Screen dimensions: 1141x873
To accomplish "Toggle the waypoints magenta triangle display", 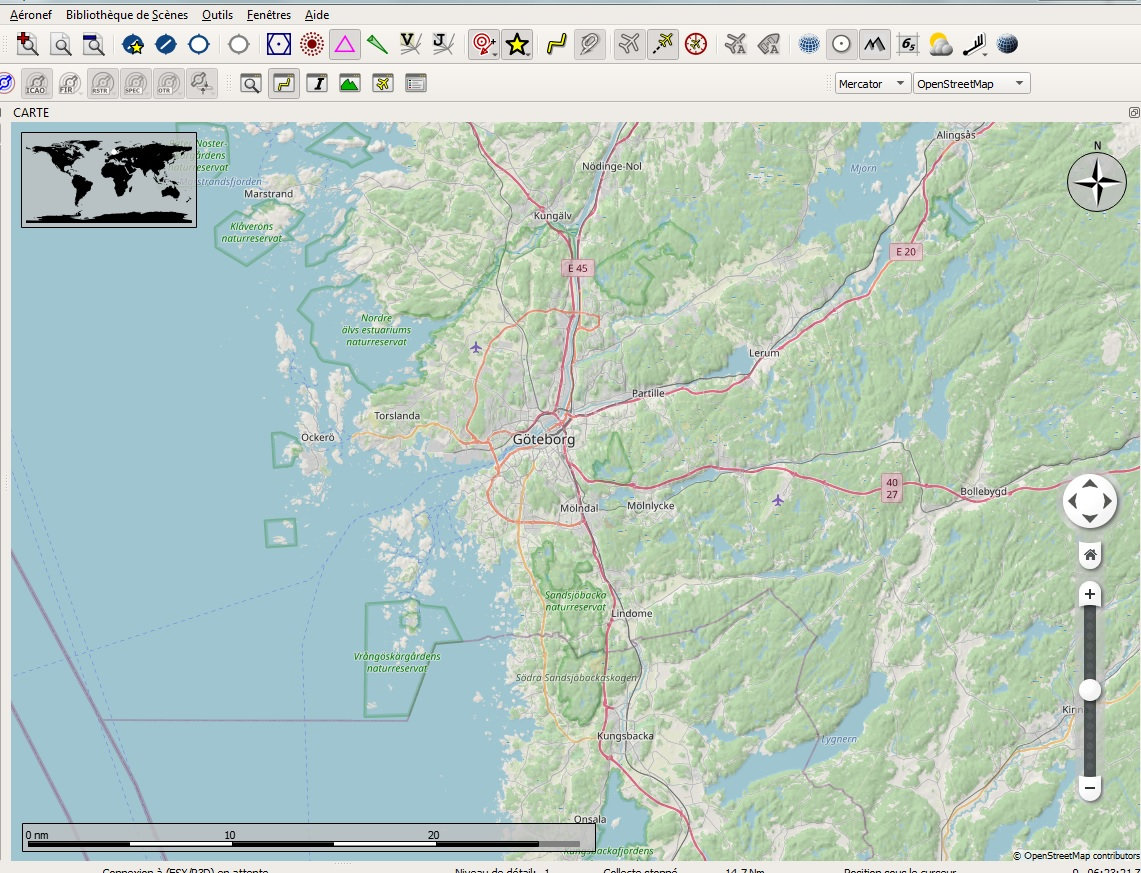I will (x=344, y=44).
